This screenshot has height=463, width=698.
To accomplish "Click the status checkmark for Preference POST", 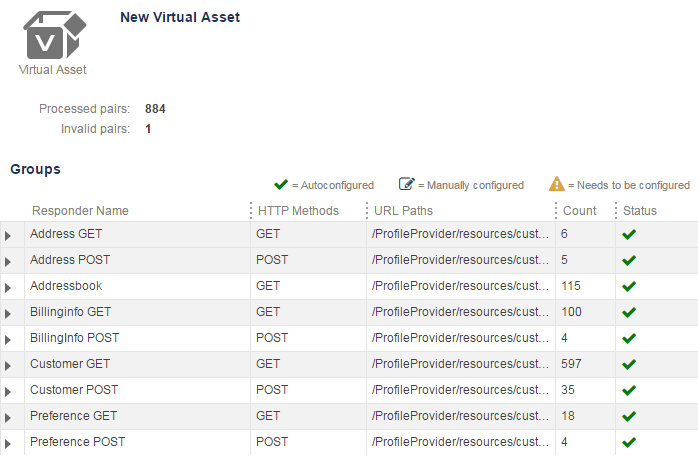I will coord(629,442).
